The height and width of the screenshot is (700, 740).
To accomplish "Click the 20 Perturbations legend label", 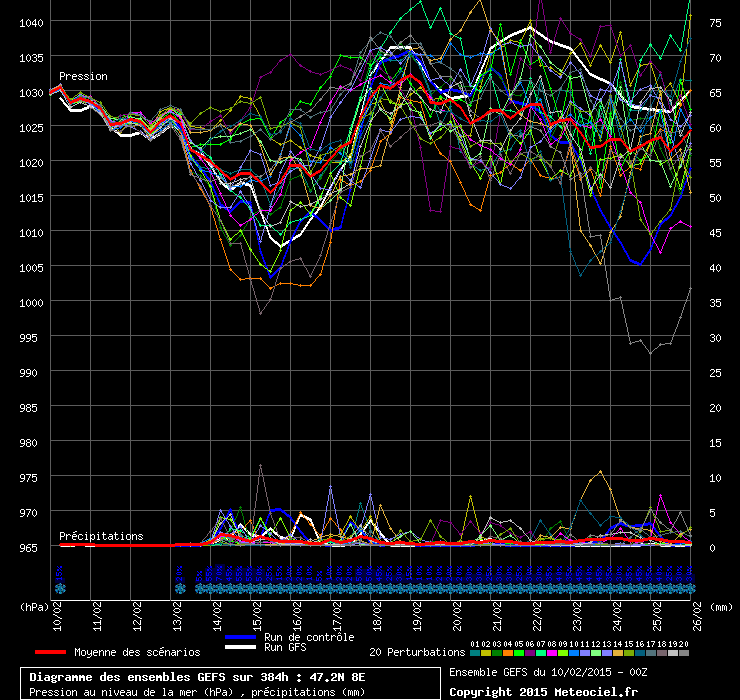I will 416,652.
